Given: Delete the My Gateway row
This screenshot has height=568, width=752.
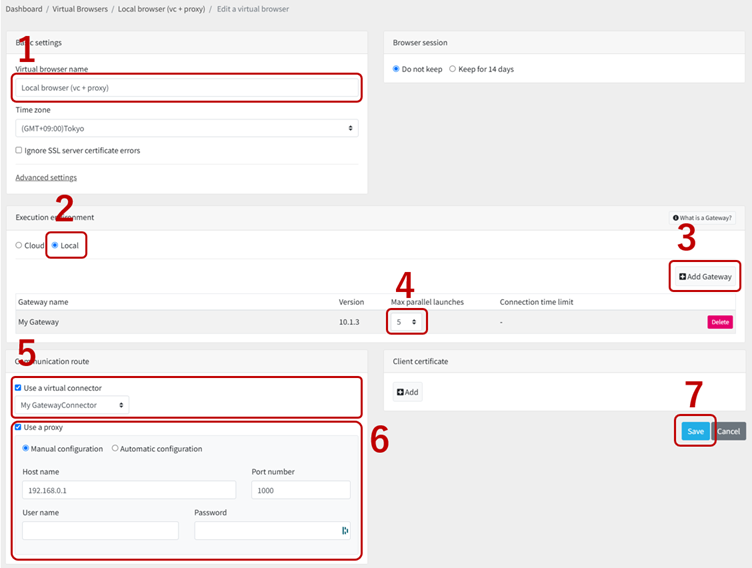Looking at the screenshot, I should click(720, 322).
